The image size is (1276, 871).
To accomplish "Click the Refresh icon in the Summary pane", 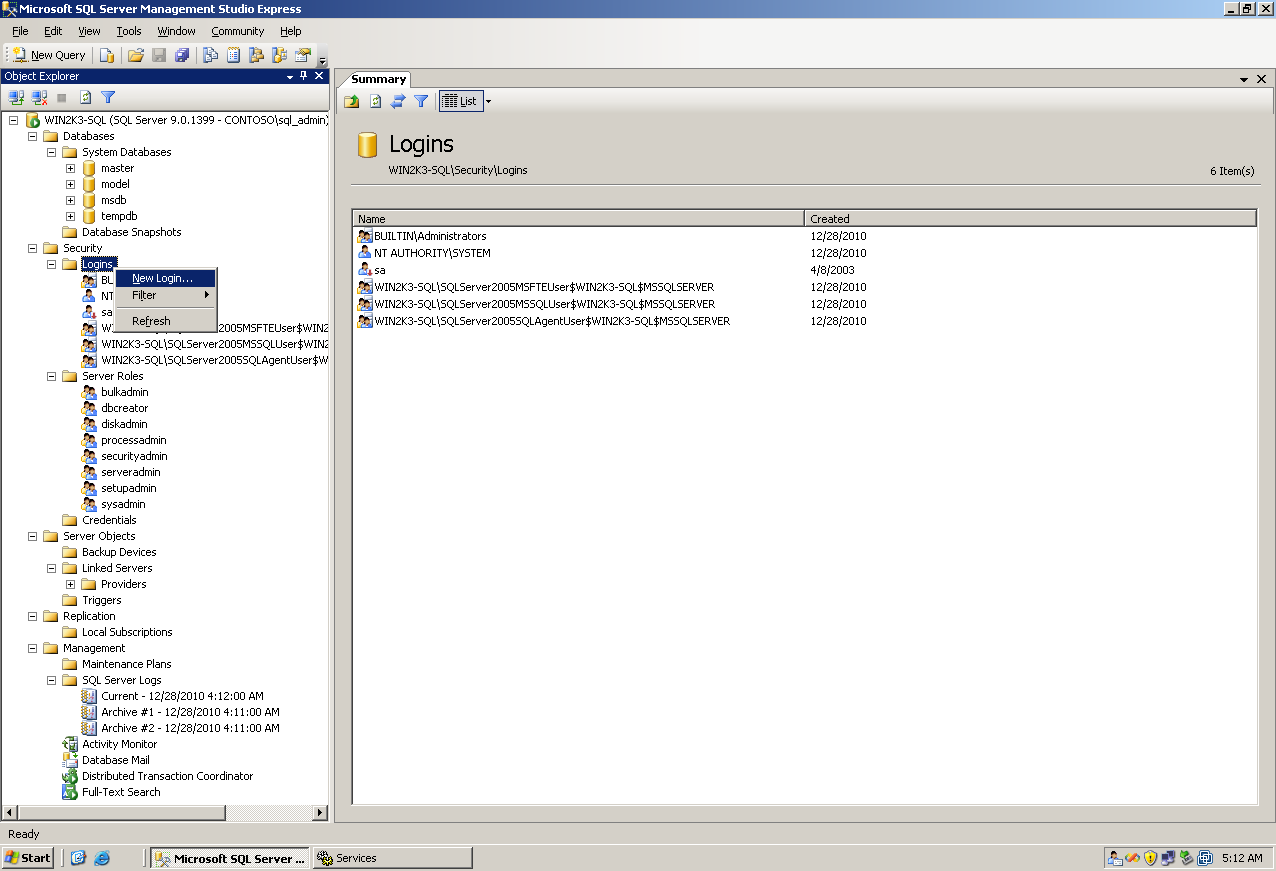I will click(374, 101).
